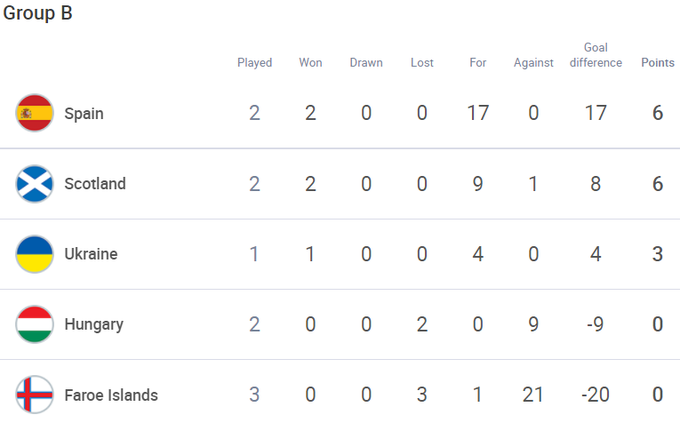Click the Points column header

(658, 62)
